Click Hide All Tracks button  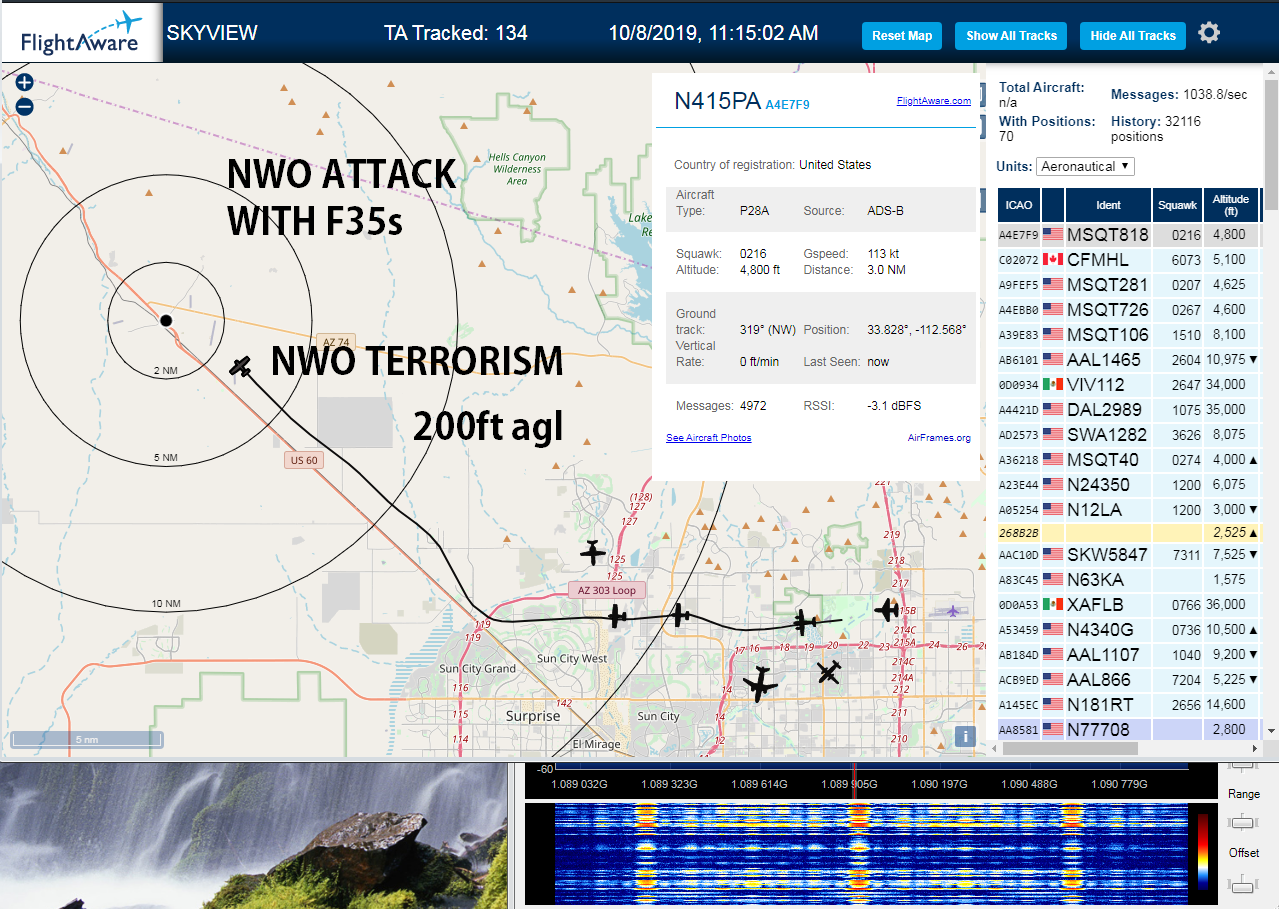tap(1133, 36)
